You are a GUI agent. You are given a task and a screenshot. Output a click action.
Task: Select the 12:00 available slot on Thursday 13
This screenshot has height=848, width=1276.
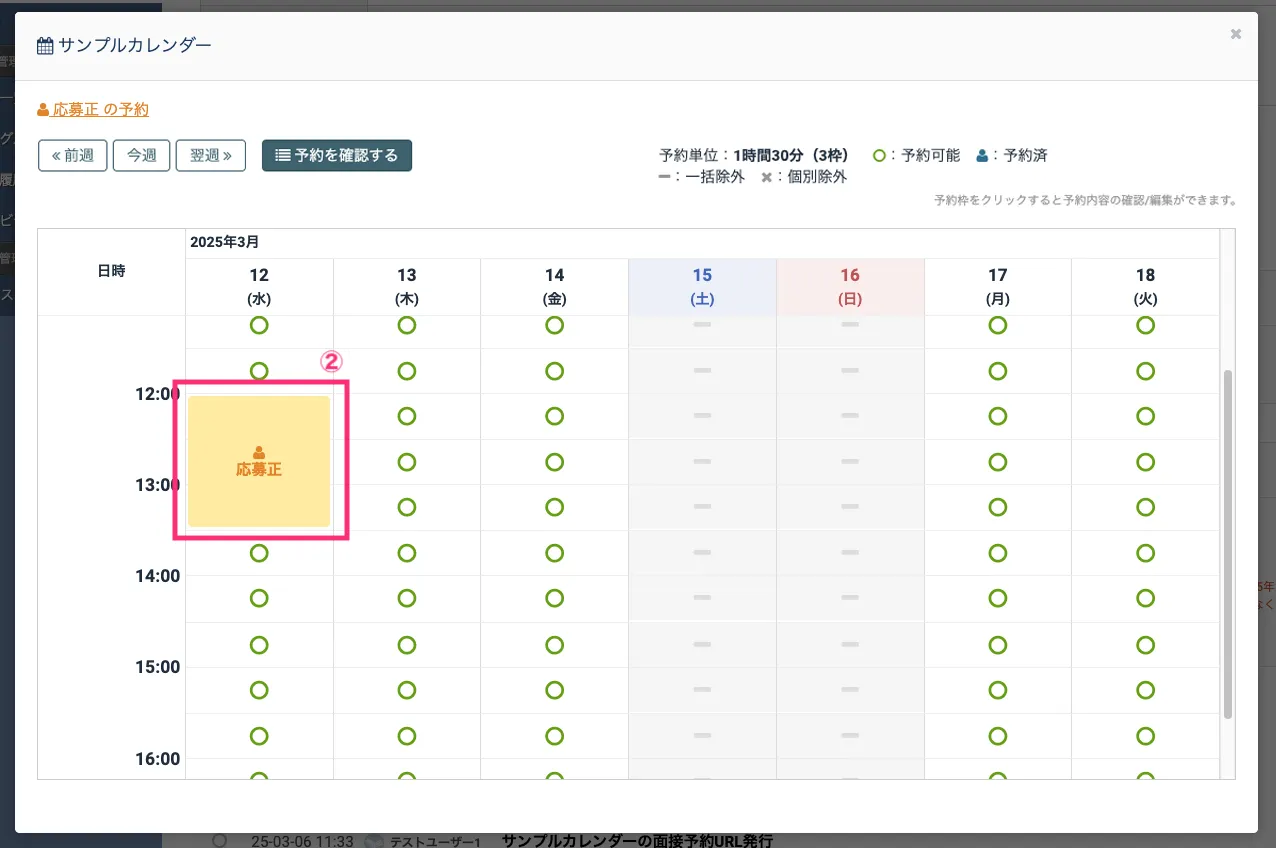coord(406,416)
